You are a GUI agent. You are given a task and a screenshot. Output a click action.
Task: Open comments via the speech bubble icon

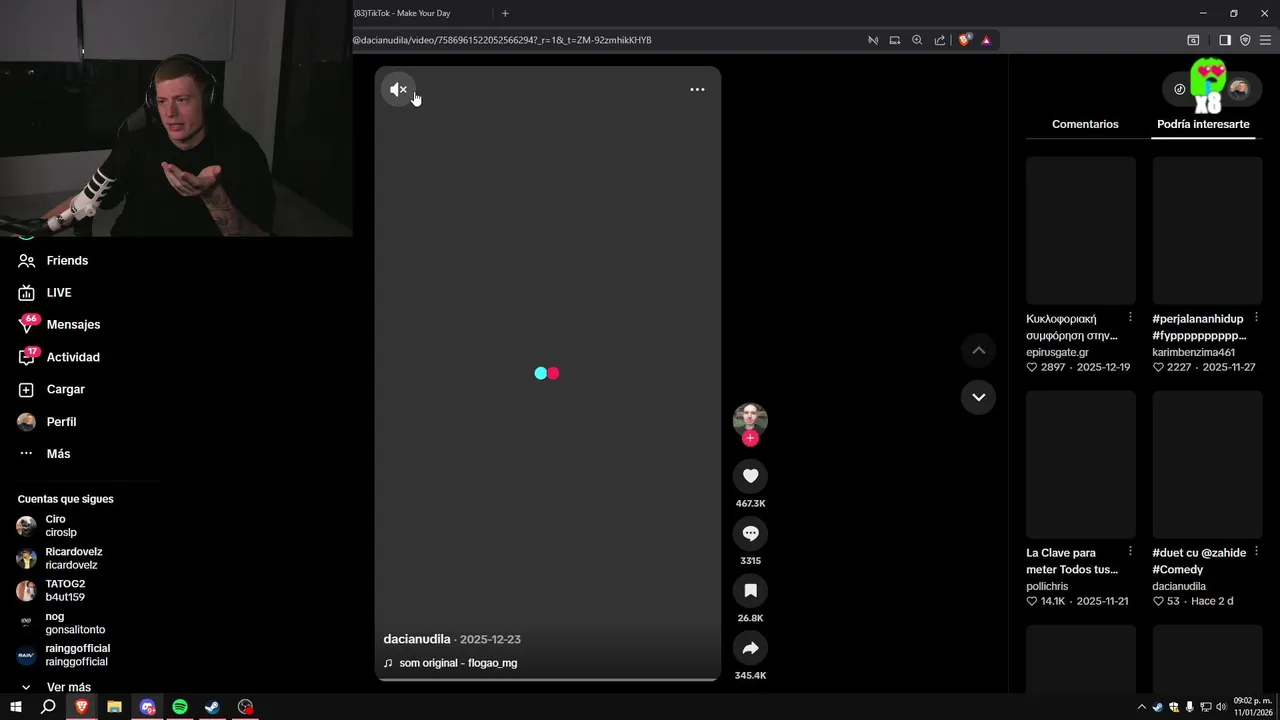coord(750,533)
